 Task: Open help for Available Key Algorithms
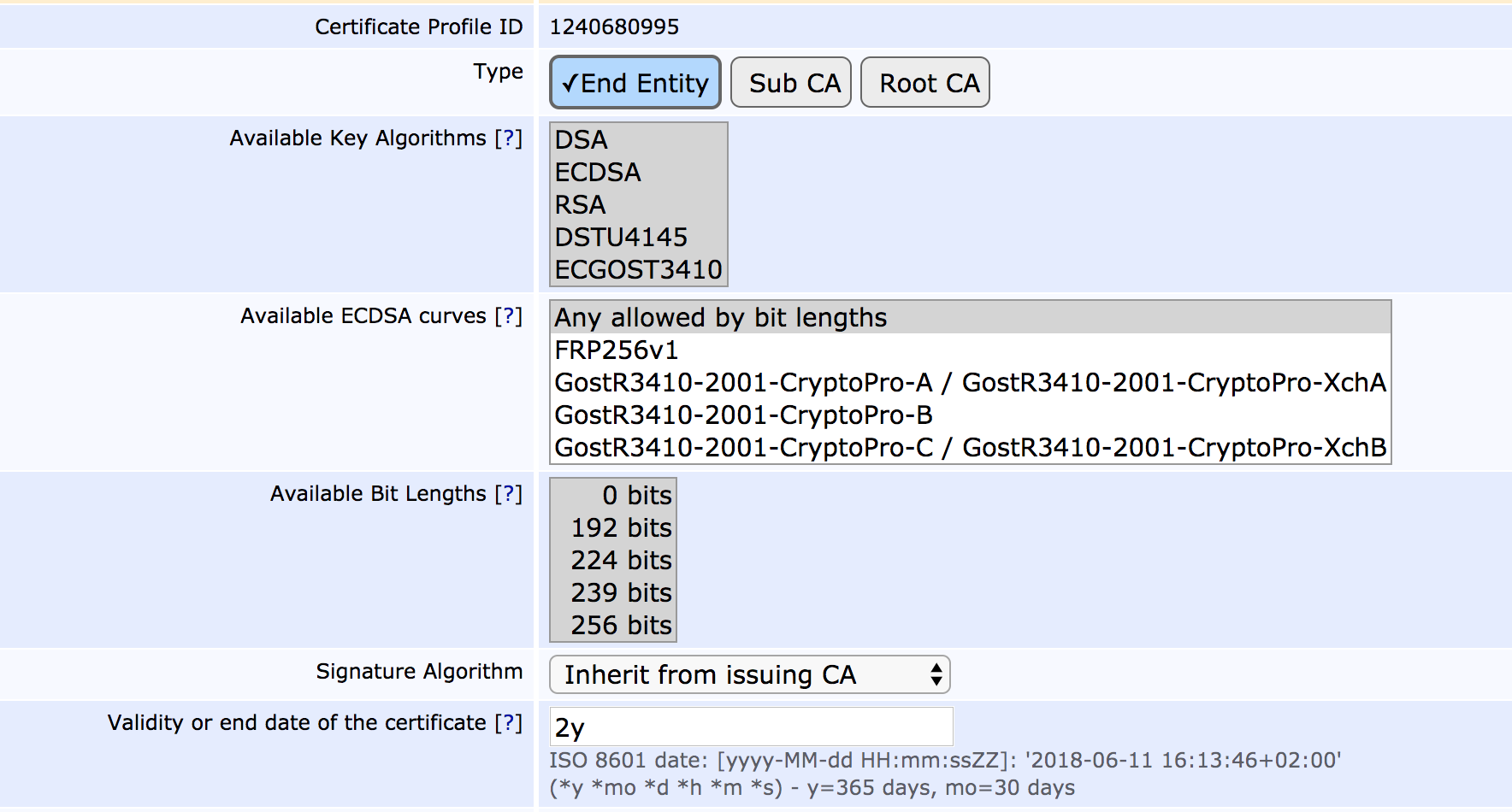(x=508, y=138)
